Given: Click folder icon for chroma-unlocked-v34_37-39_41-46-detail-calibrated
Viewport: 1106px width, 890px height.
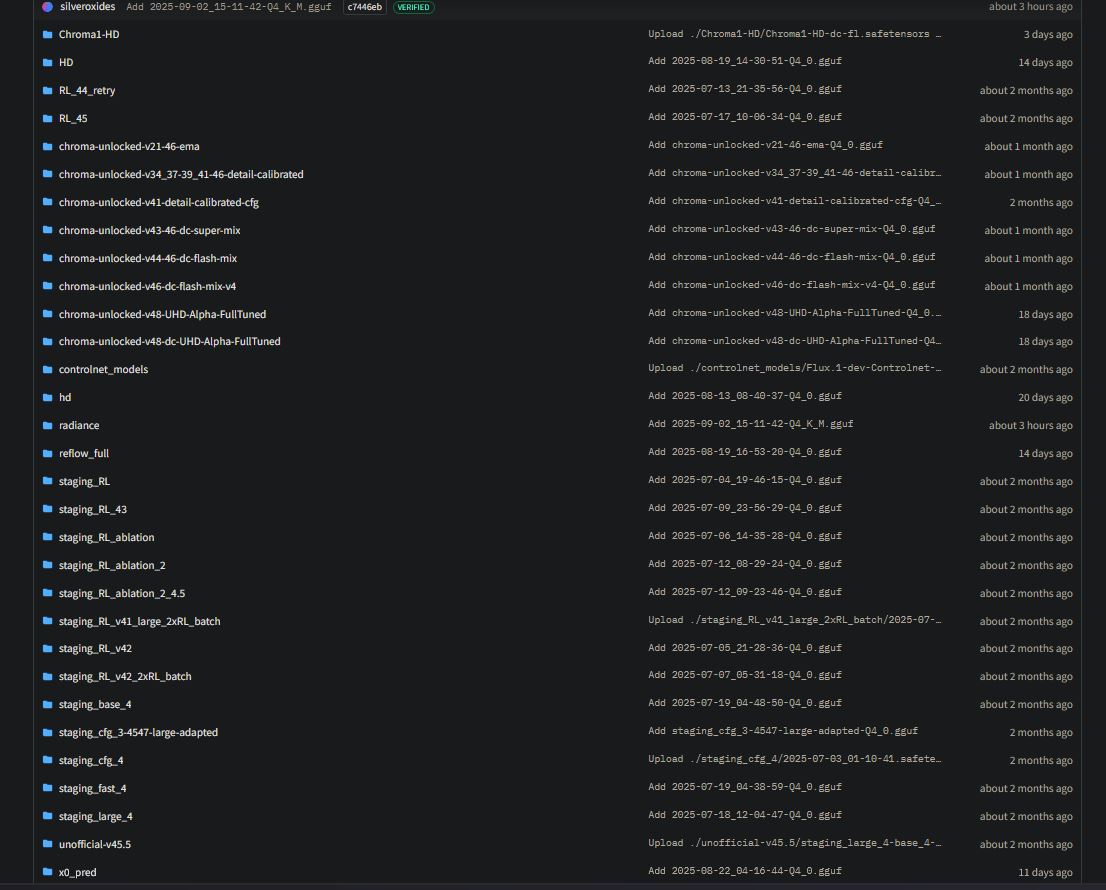Looking at the screenshot, I should [x=47, y=174].
